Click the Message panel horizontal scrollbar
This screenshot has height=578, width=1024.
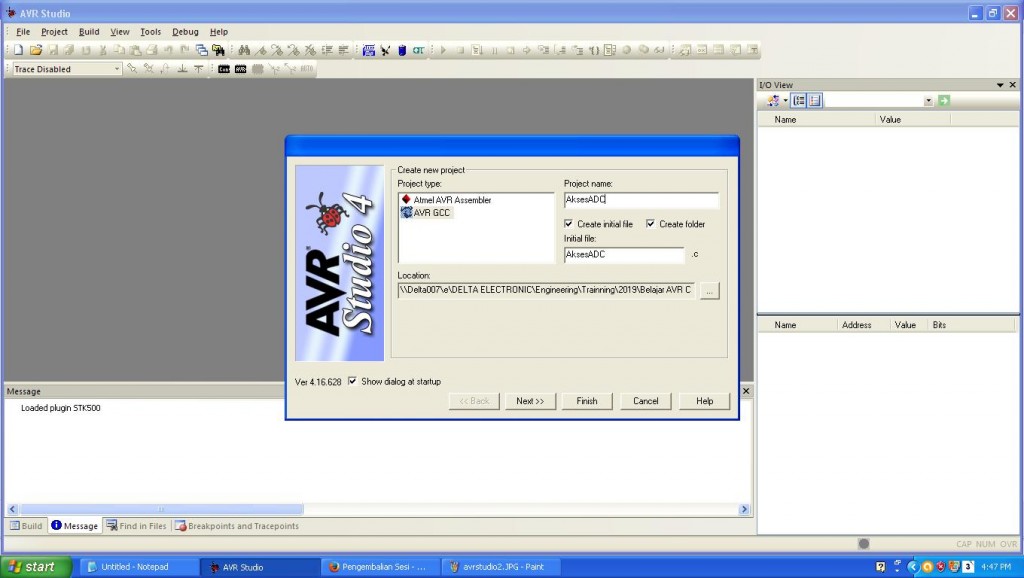point(160,509)
